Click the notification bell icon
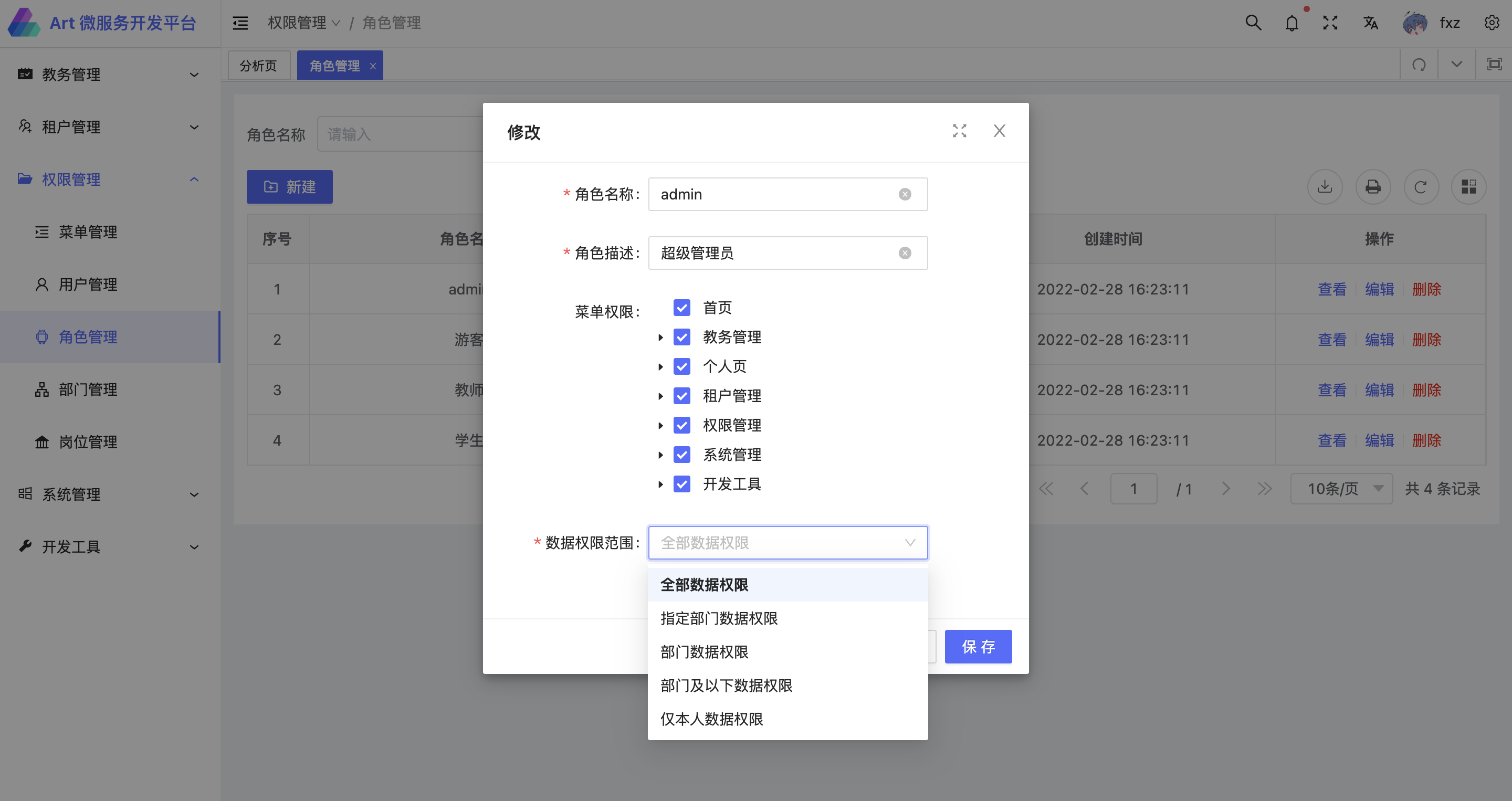 [1291, 24]
